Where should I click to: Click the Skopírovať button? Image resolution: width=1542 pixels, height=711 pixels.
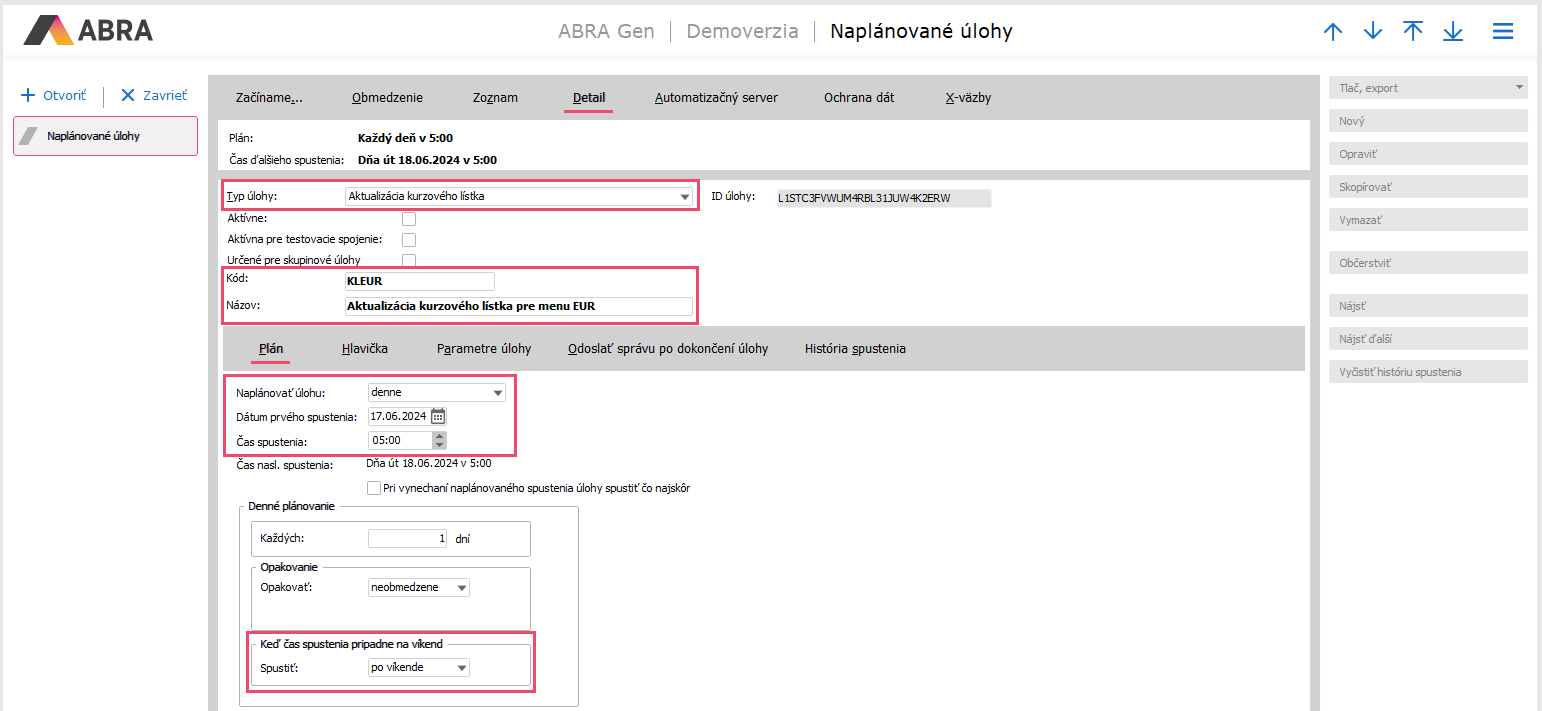[x=1427, y=187]
